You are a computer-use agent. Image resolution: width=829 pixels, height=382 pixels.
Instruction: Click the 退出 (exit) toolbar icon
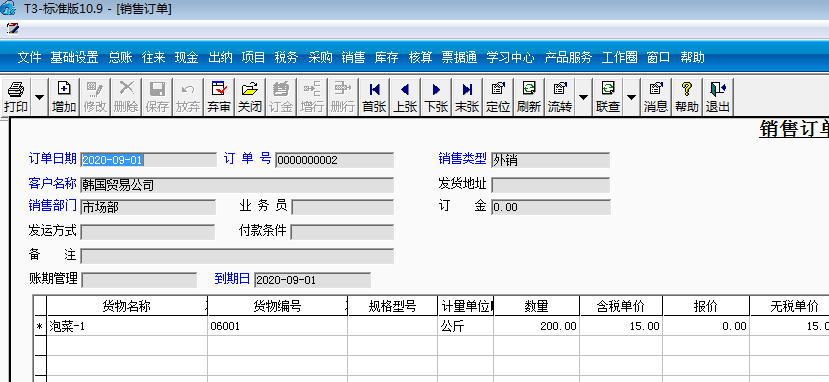pos(717,97)
